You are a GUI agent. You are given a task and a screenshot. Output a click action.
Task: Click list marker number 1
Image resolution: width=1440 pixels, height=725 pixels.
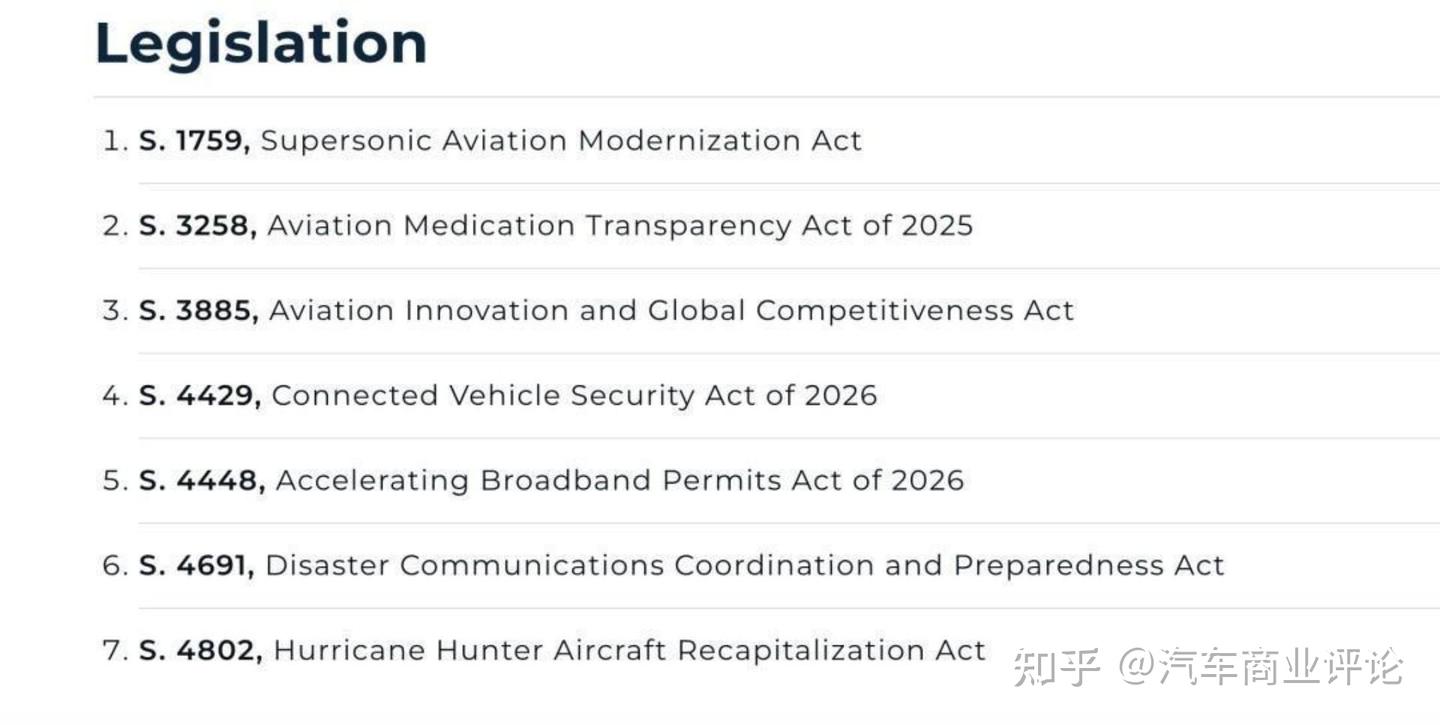[116, 141]
